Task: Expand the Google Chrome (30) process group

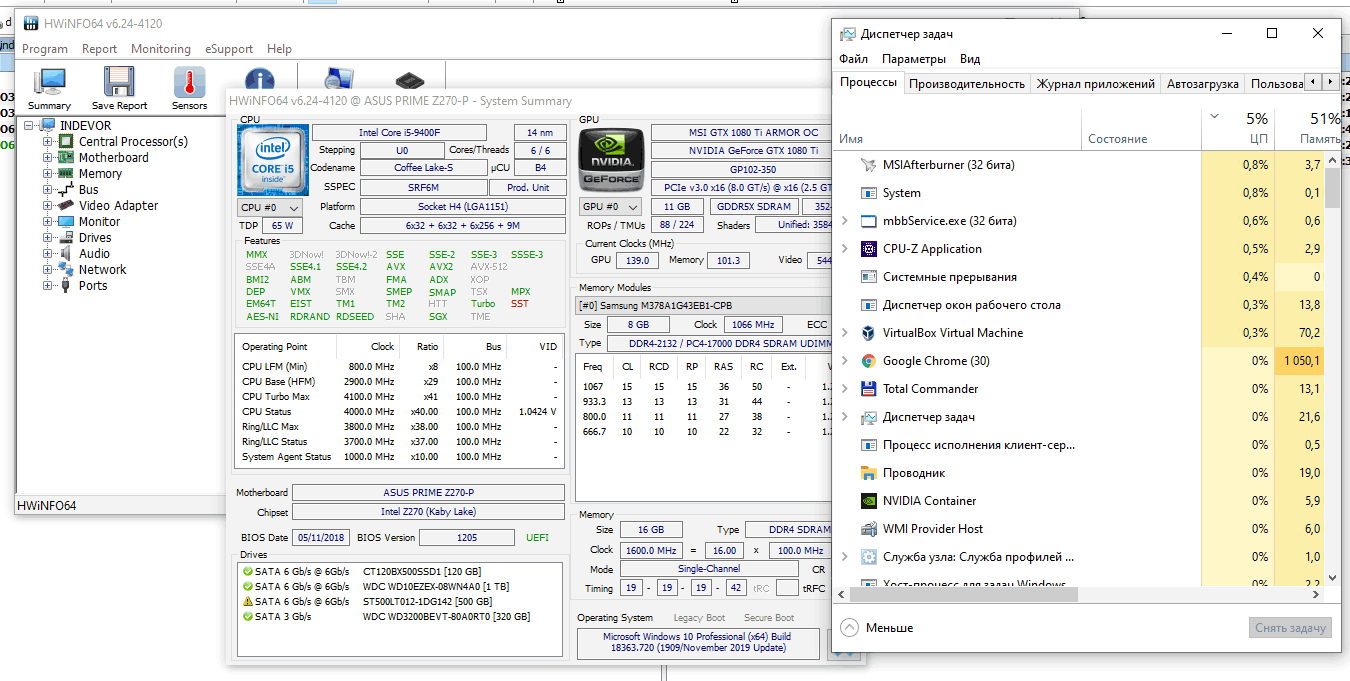Action: (846, 361)
